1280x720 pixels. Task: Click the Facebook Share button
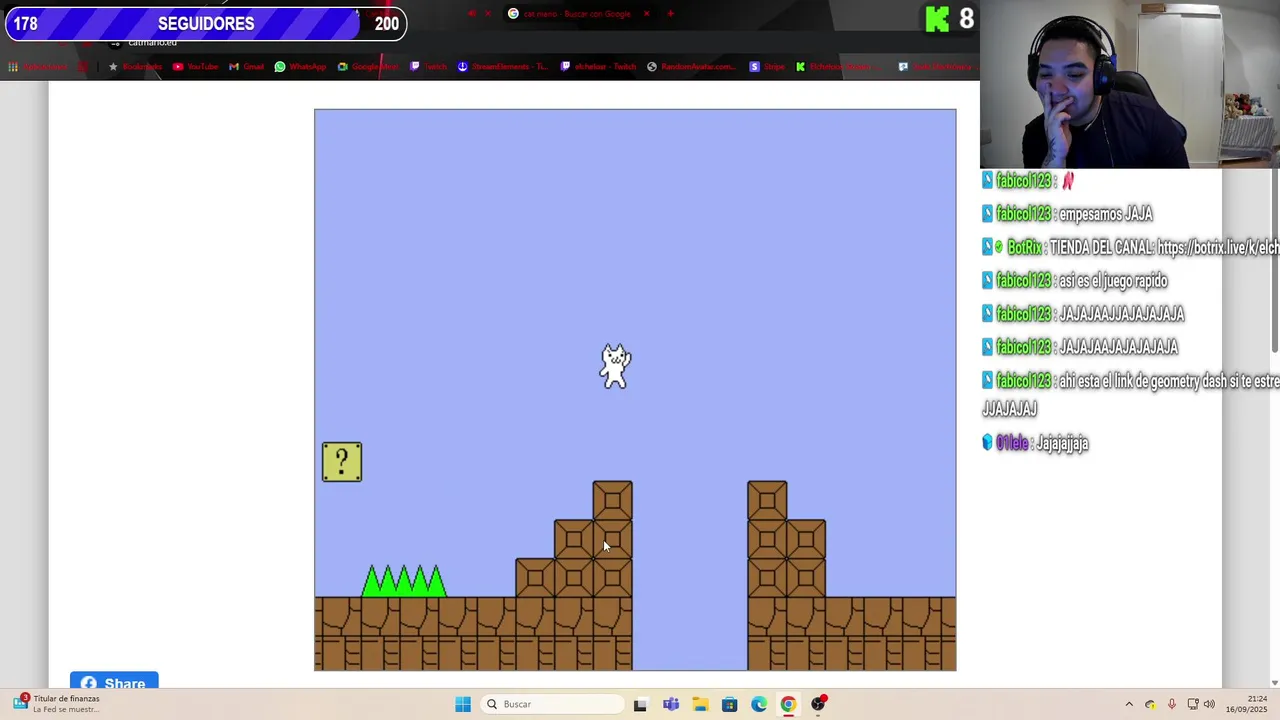pyautogui.click(x=114, y=682)
